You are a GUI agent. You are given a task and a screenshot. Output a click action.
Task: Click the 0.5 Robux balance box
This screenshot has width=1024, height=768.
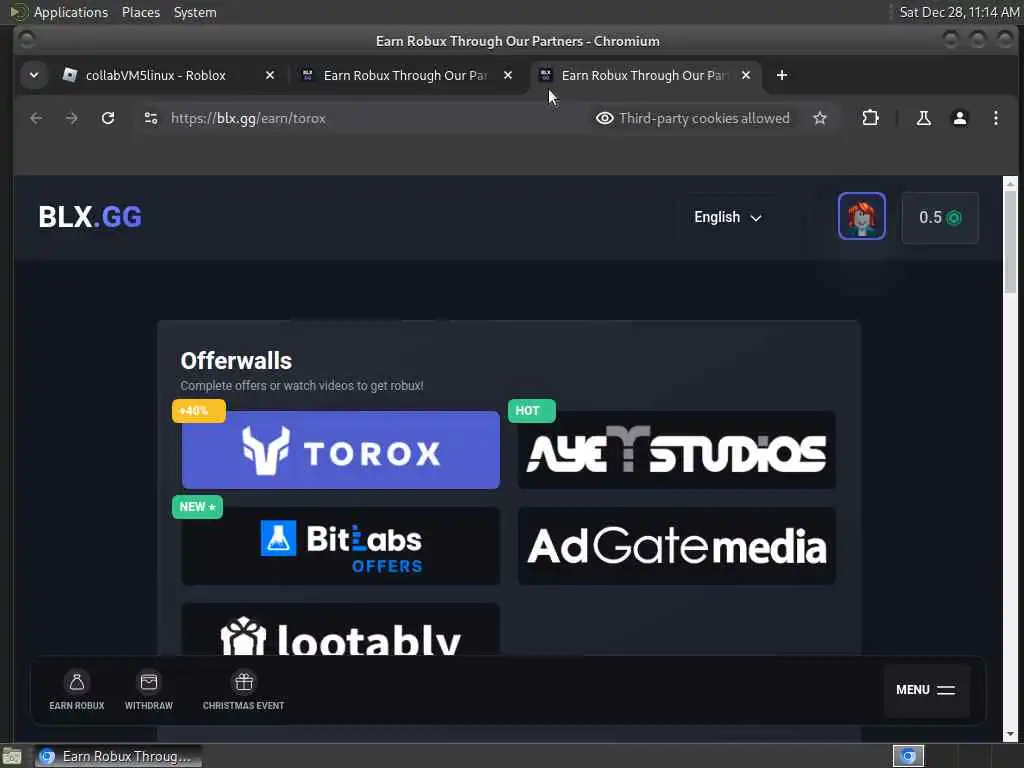(x=940, y=217)
